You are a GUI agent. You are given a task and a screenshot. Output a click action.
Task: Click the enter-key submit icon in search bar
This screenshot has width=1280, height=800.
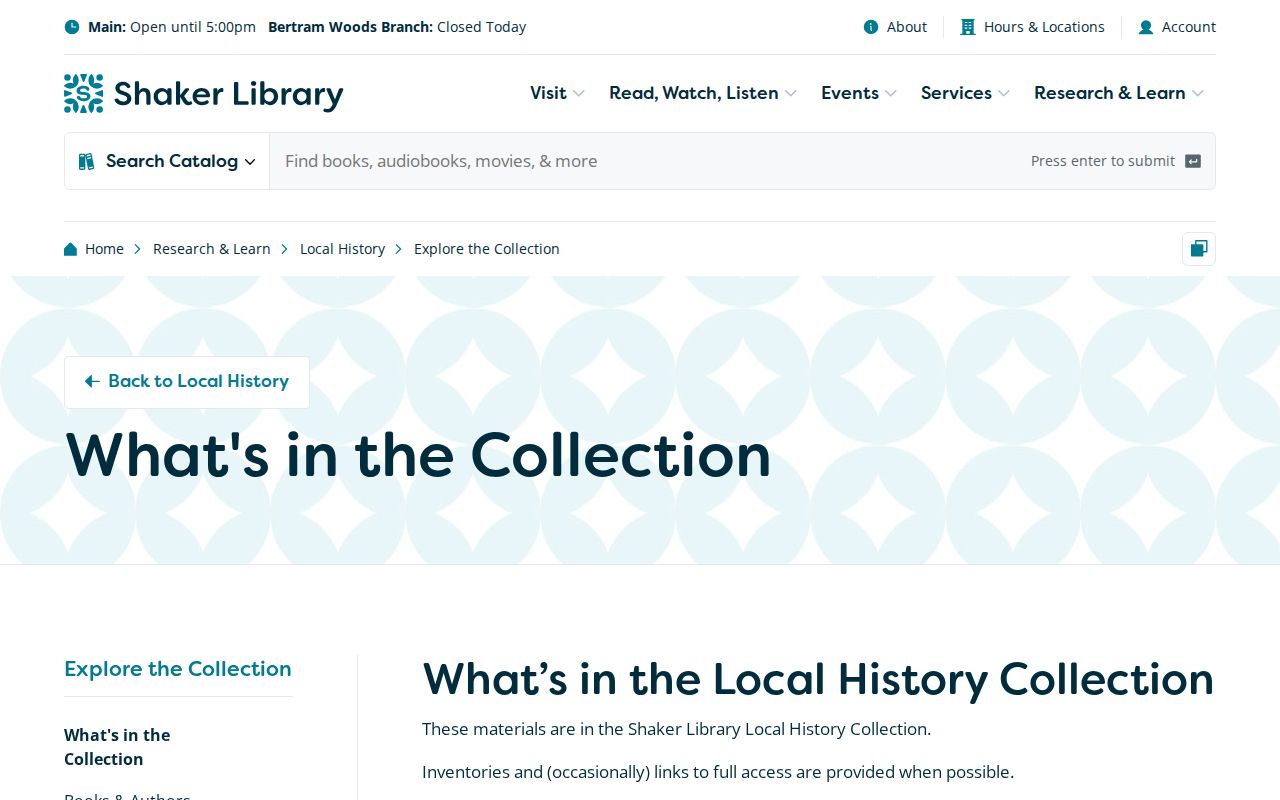click(1193, 161)
